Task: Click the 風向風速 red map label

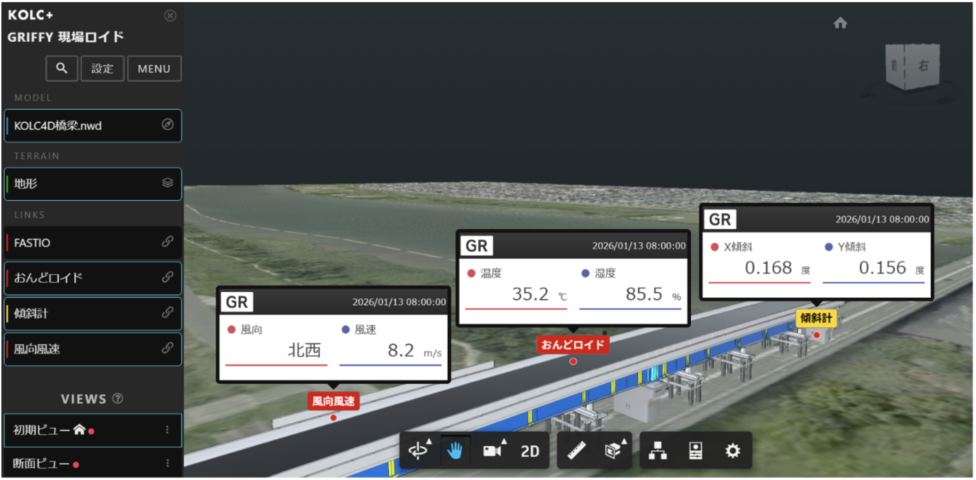Action: 333,400
